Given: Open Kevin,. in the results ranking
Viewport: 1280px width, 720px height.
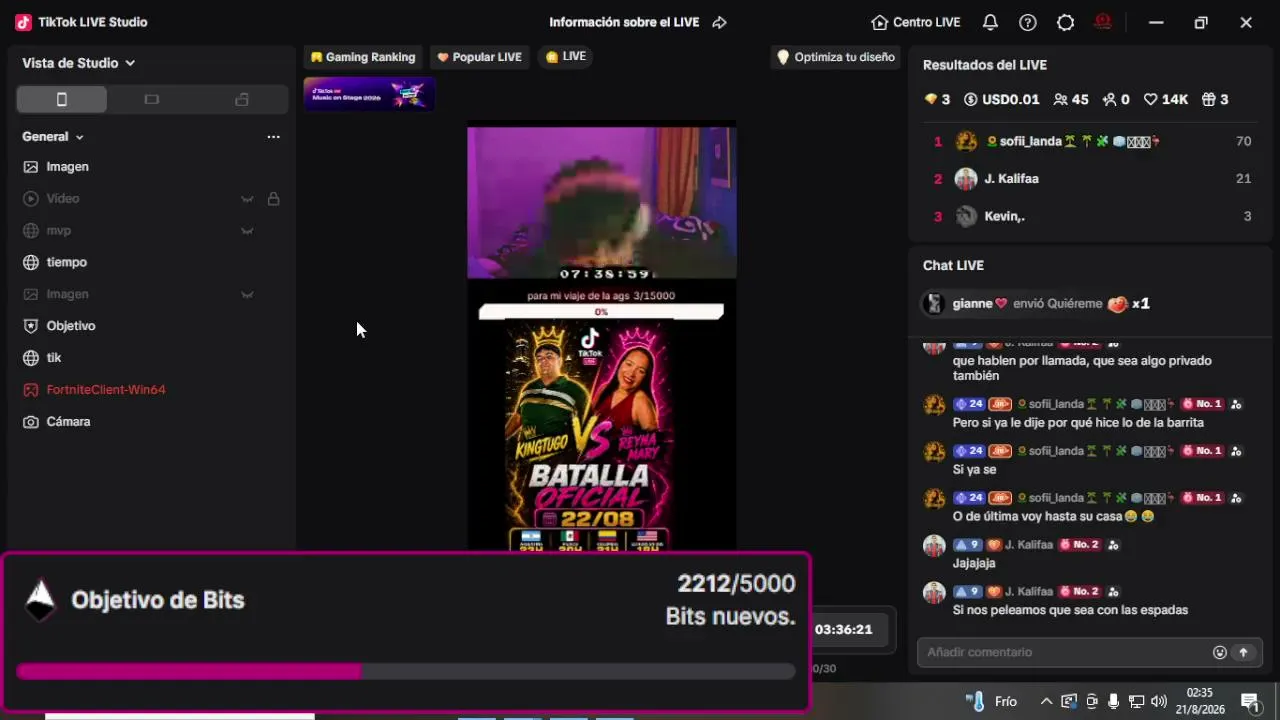Looking at the screenshot, I should [x=1092, y=216].
